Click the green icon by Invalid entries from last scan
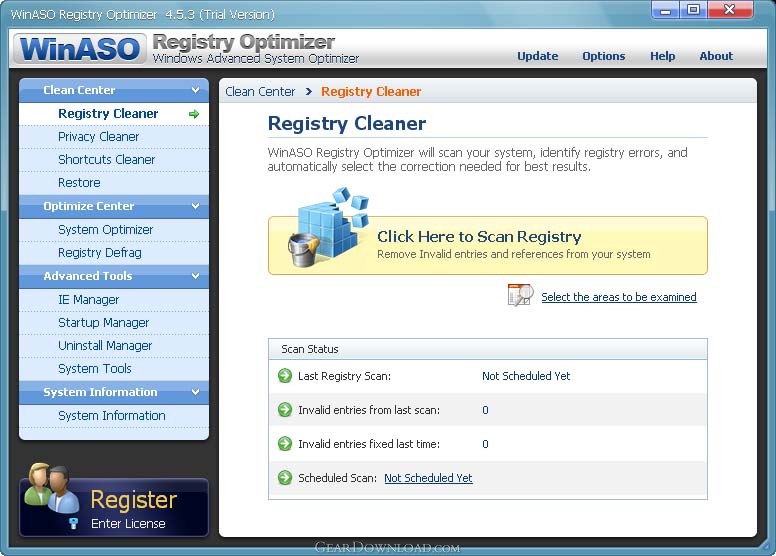This screenshot has width=776, height=556. coord(285,410)
